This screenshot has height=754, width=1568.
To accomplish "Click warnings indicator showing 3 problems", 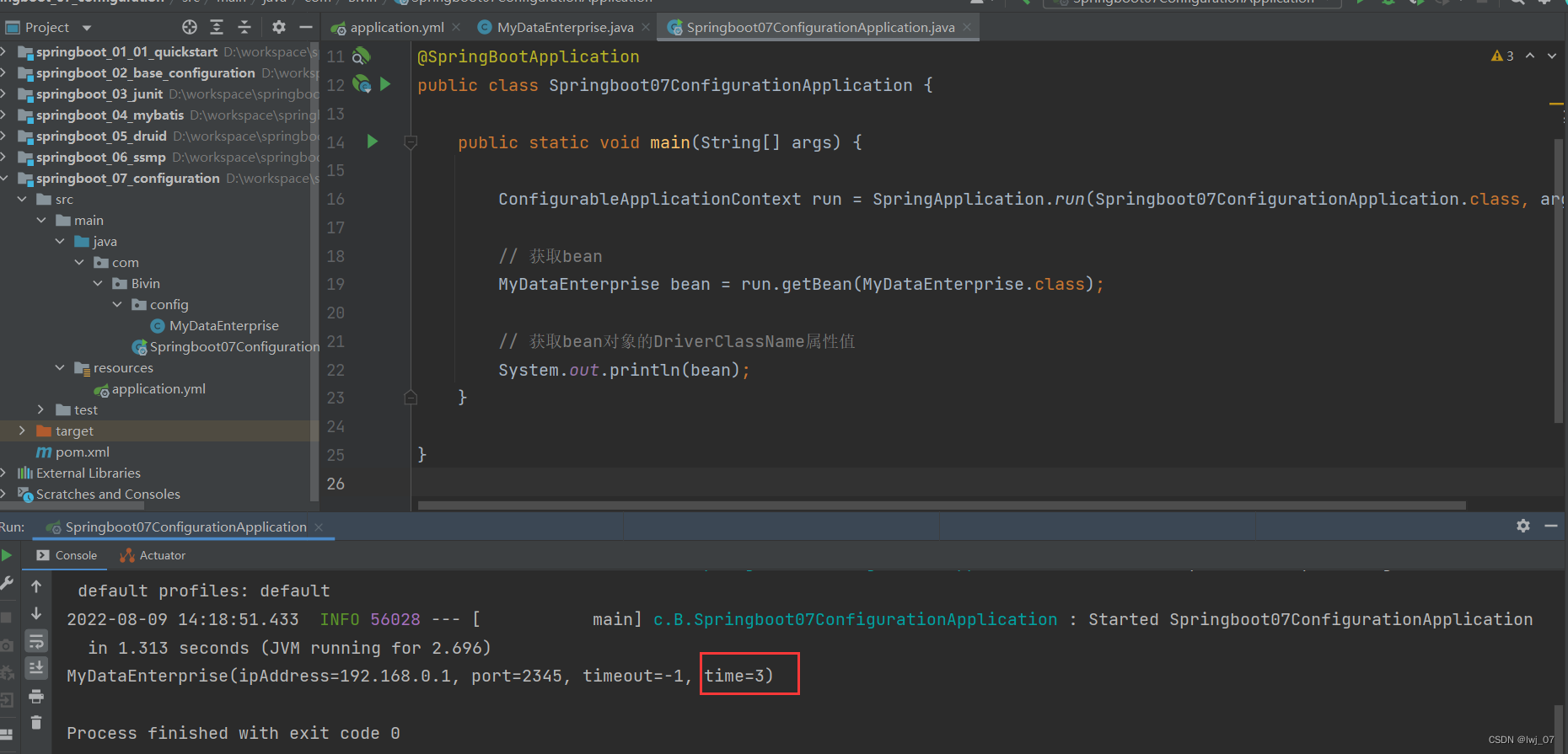I will (x=1502, y=56).
